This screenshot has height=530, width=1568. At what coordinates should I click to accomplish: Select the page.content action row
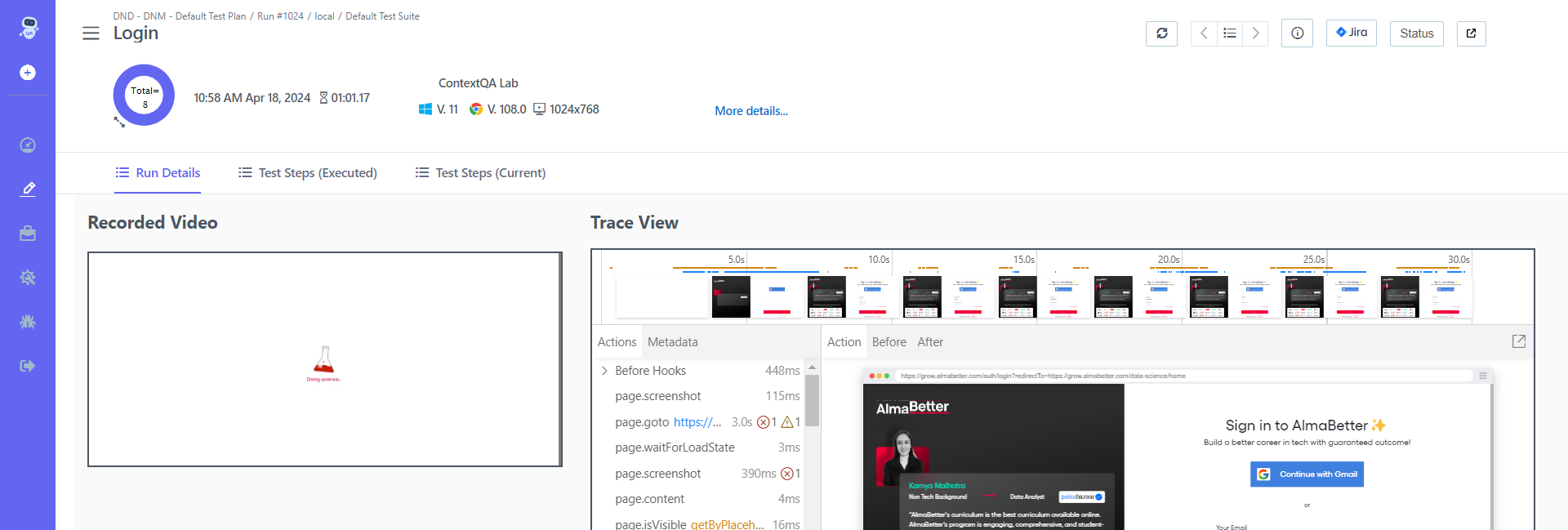pos(699,499)
